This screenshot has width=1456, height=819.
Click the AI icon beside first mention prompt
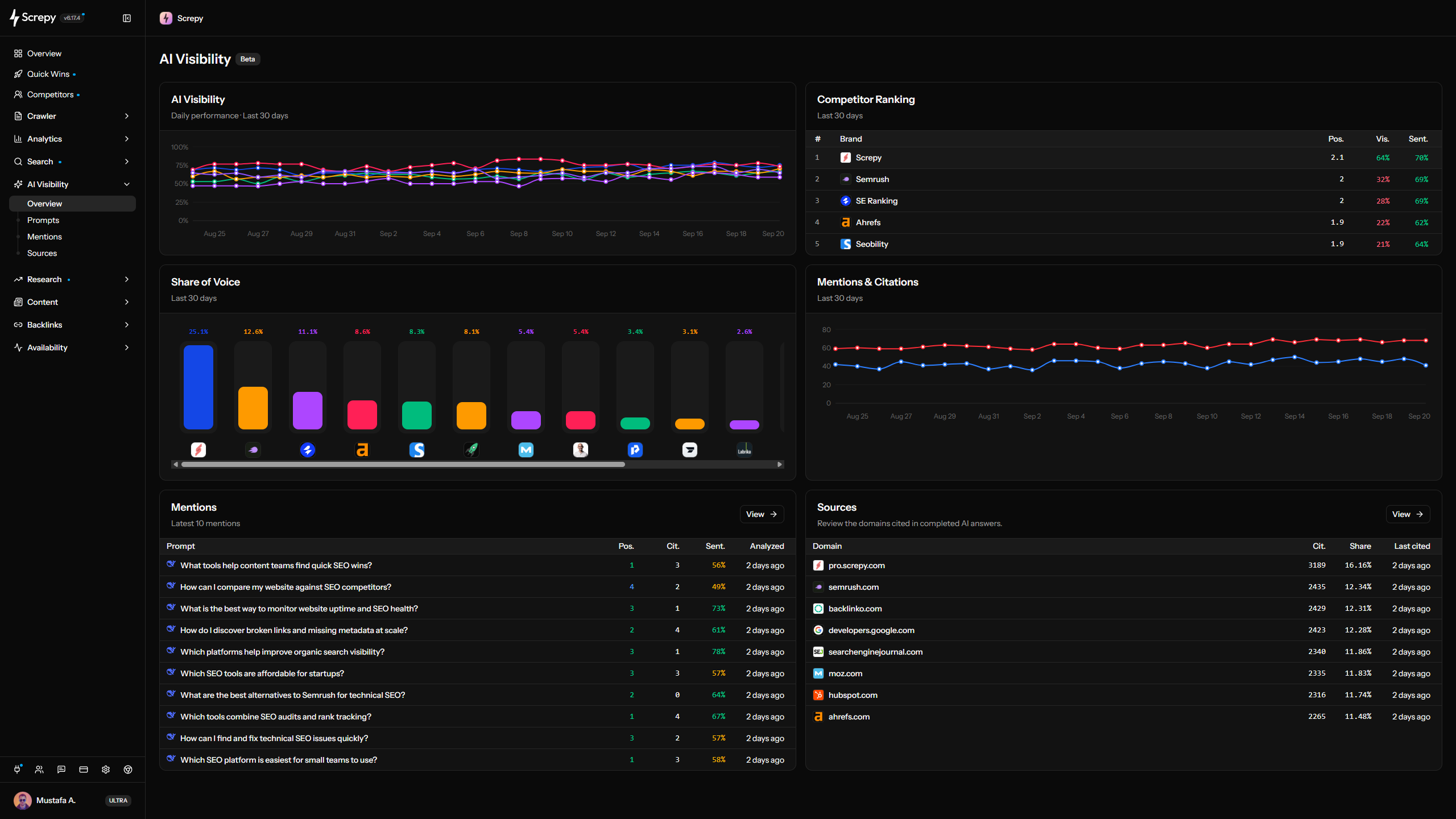171,564
